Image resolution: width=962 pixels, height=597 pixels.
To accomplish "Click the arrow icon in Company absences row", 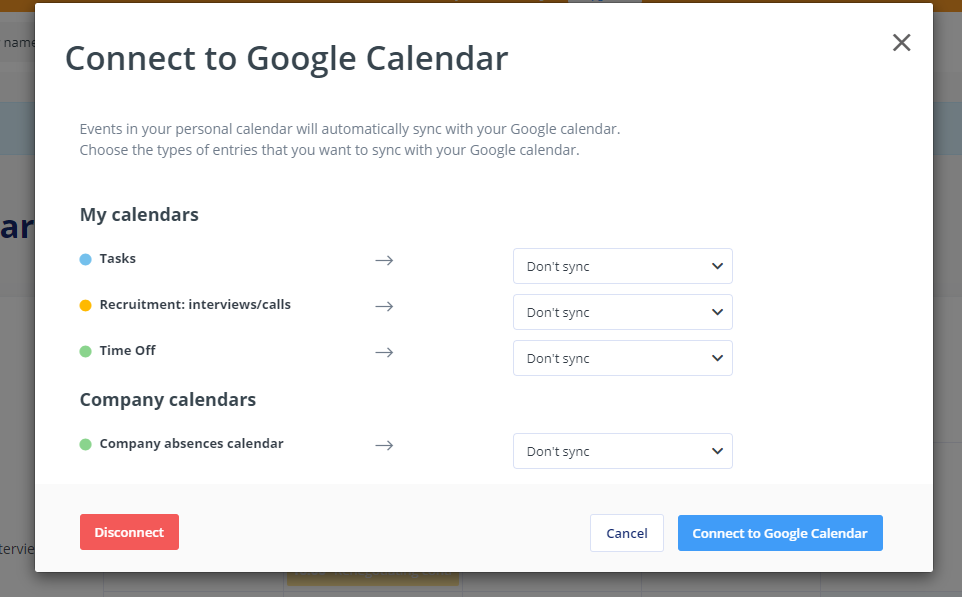I will point(385,446).
